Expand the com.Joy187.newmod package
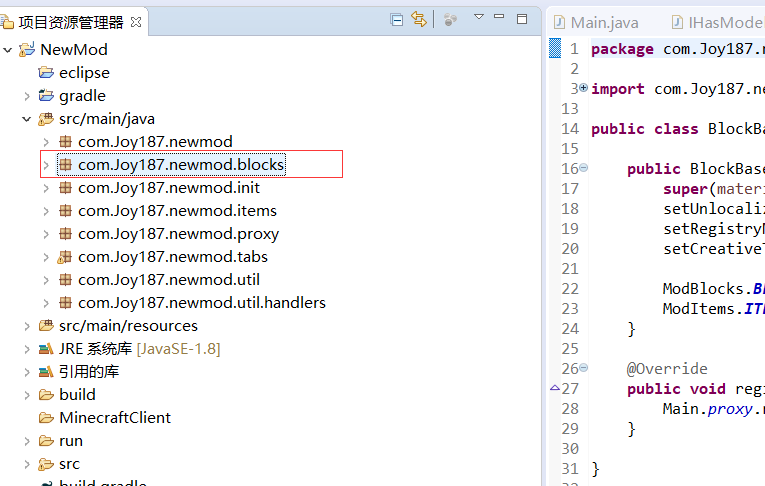Screen dimensions: 765x486 click(x=46, y=142)
